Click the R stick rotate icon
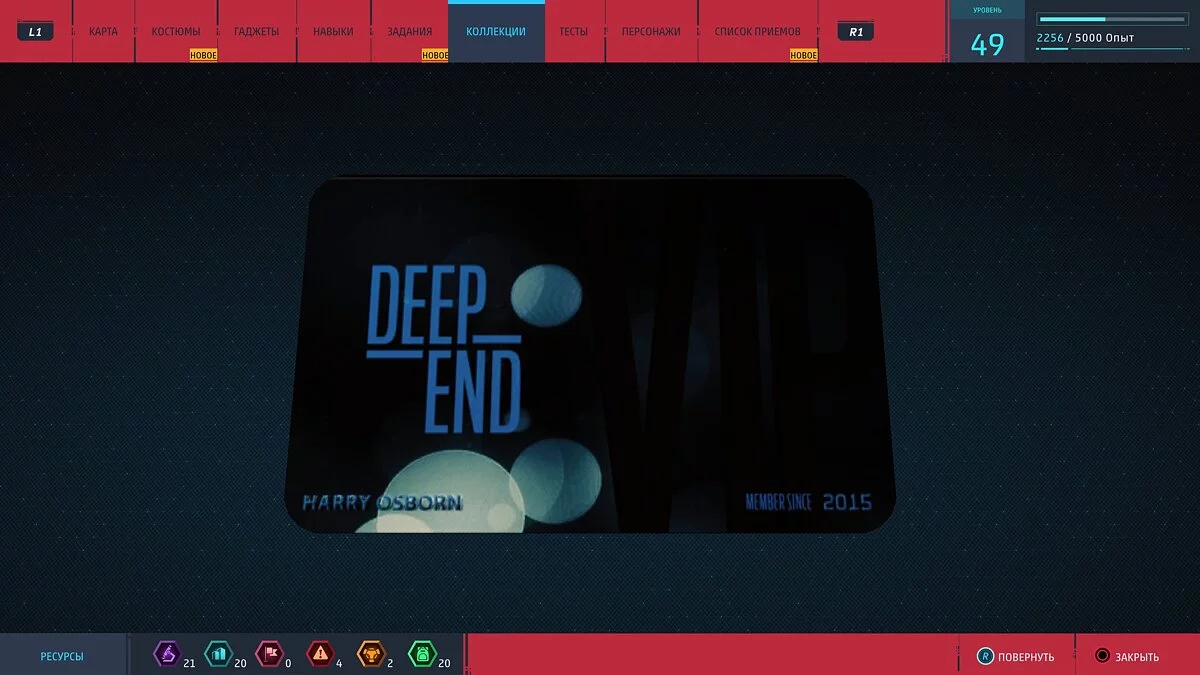Screen dimensions: 1200x675 tap(985, 656)
